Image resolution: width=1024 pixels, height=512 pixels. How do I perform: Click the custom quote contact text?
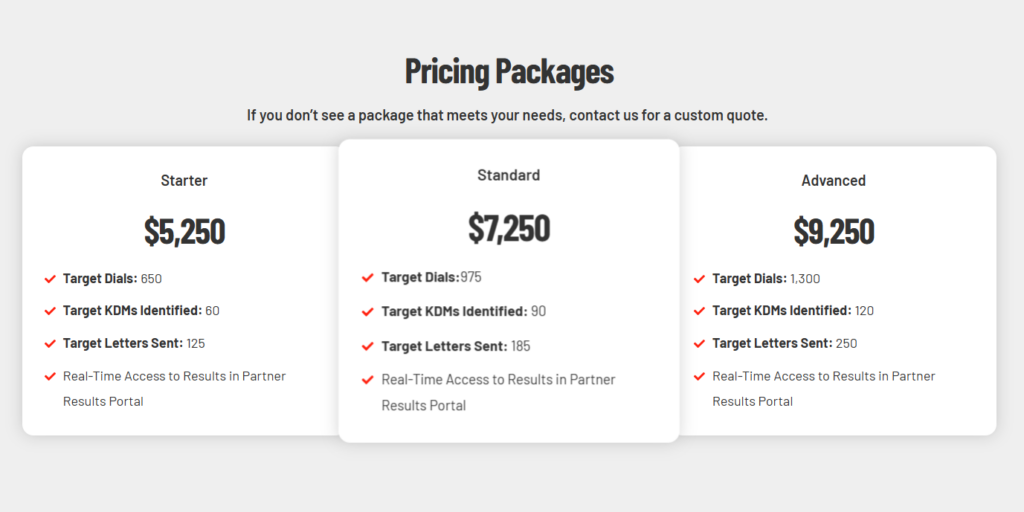[x=507, y=115]
